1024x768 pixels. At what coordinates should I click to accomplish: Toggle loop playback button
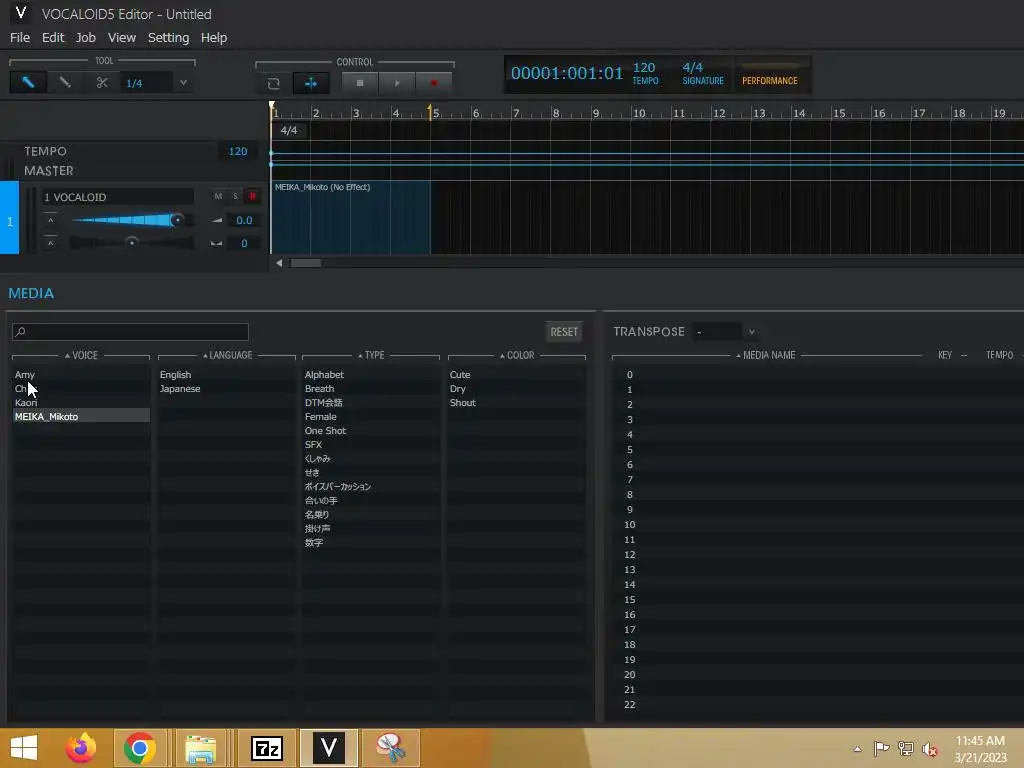[x=274, y=84]
